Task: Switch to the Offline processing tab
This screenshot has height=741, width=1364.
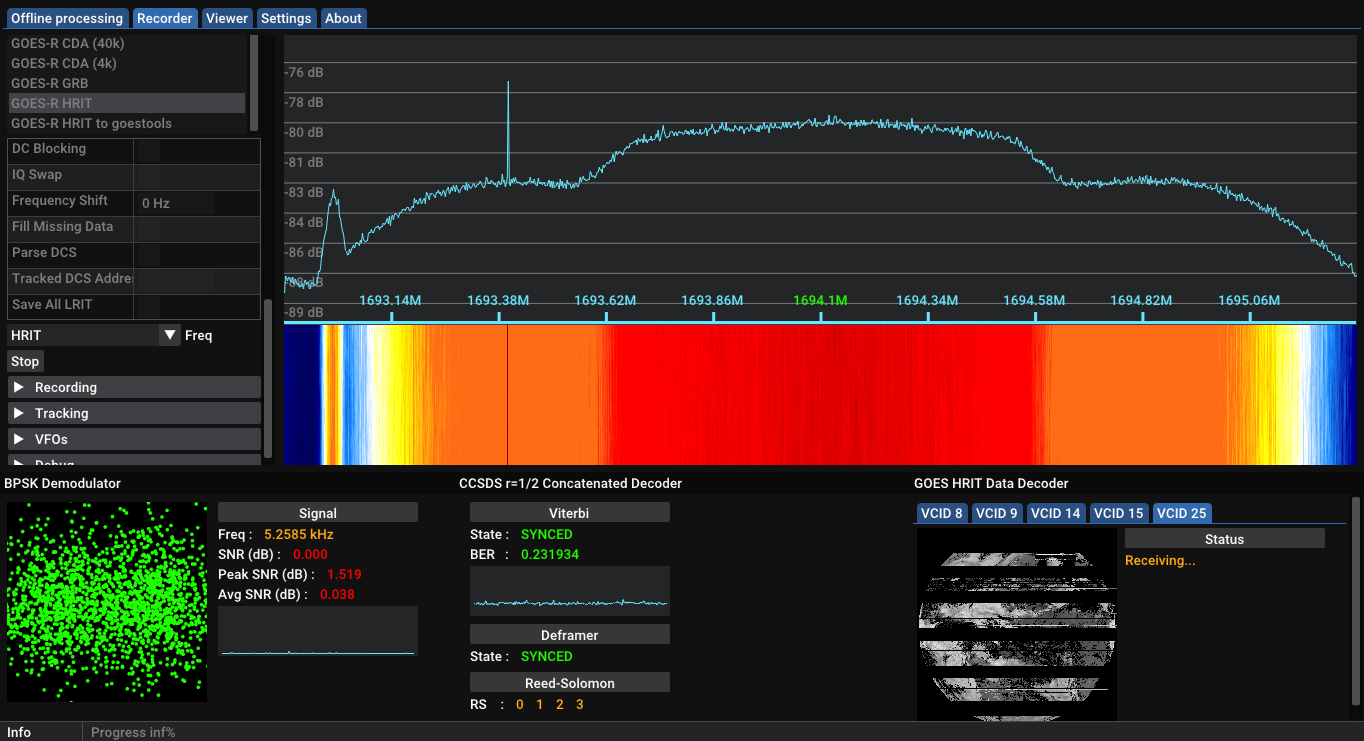Action: click(x=67, y=18)
